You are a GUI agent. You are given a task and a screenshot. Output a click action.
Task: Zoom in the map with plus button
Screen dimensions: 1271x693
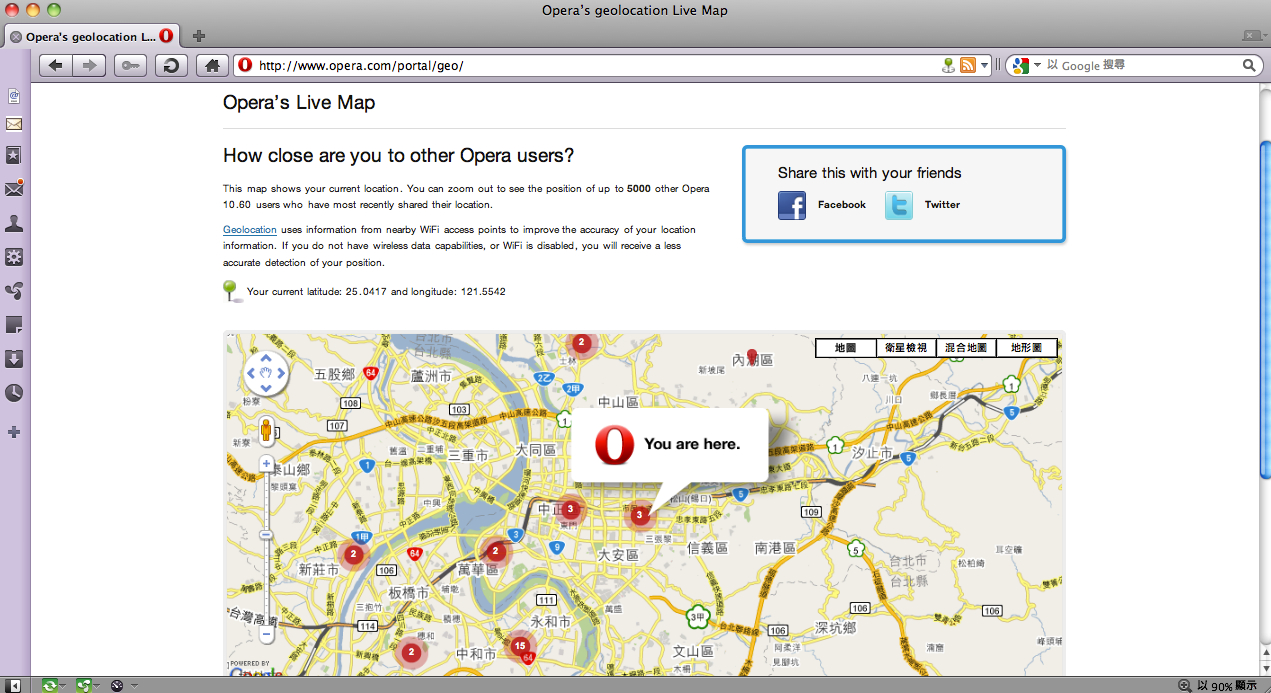click(x=266, y=463)
